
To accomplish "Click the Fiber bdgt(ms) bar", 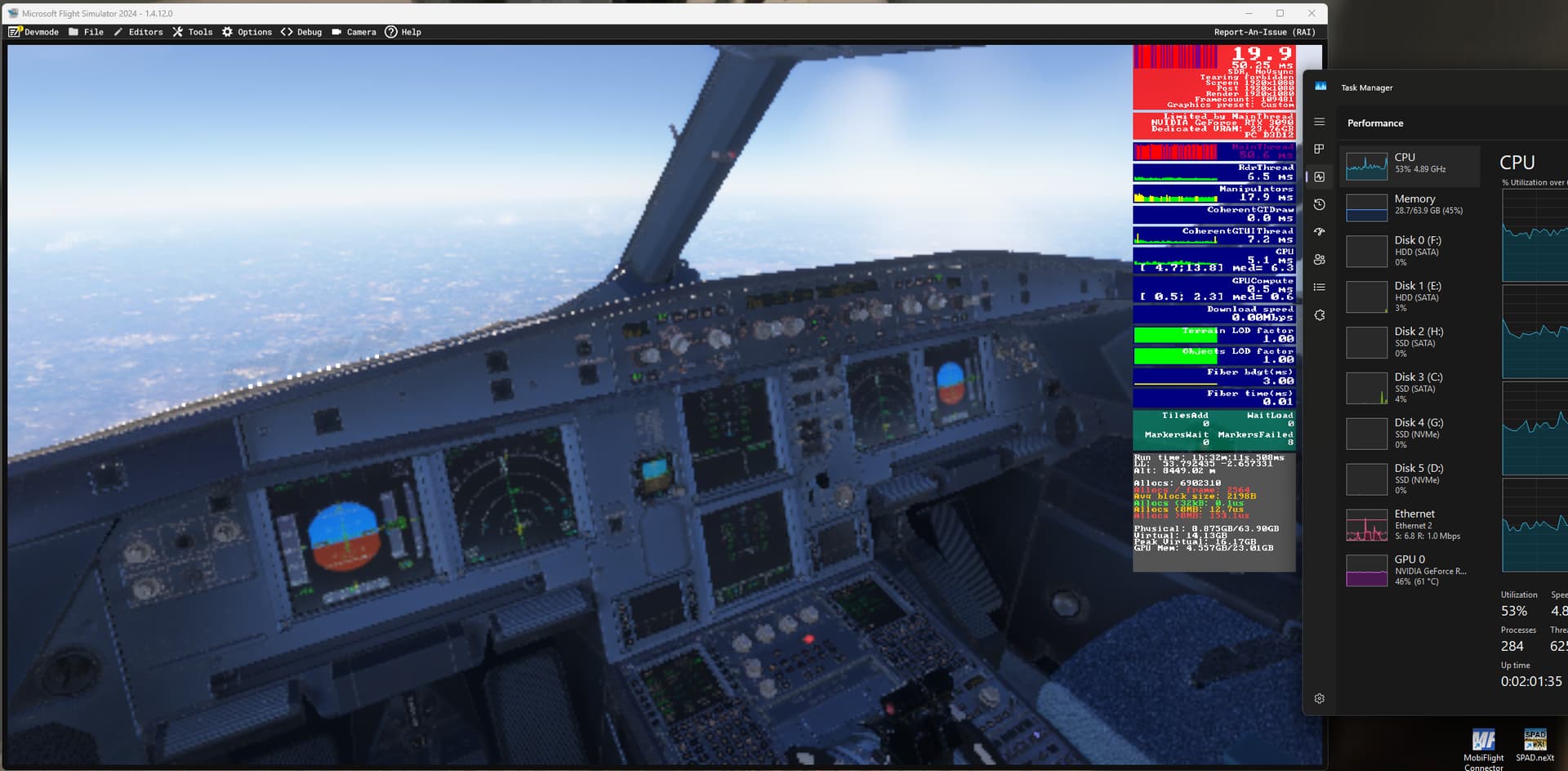I will coord(1214,377).
